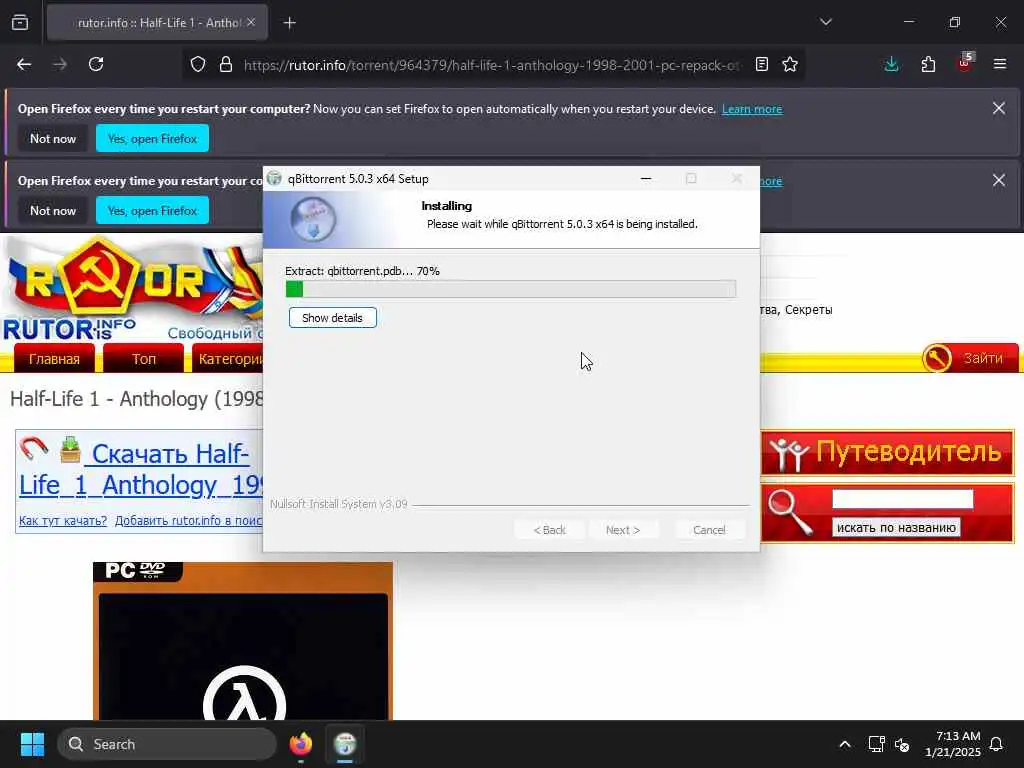
Task: Reload the rutor.info page
Action: coord(96,64)
